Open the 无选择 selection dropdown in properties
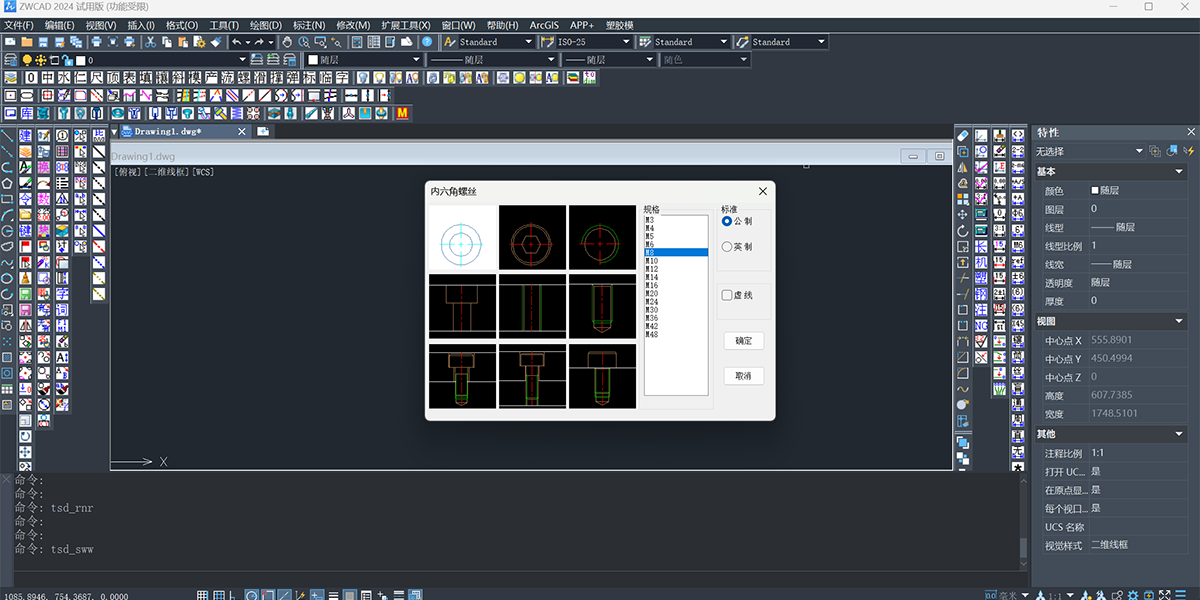This screenshot has width=1200, height=600. pos(1090,151)
